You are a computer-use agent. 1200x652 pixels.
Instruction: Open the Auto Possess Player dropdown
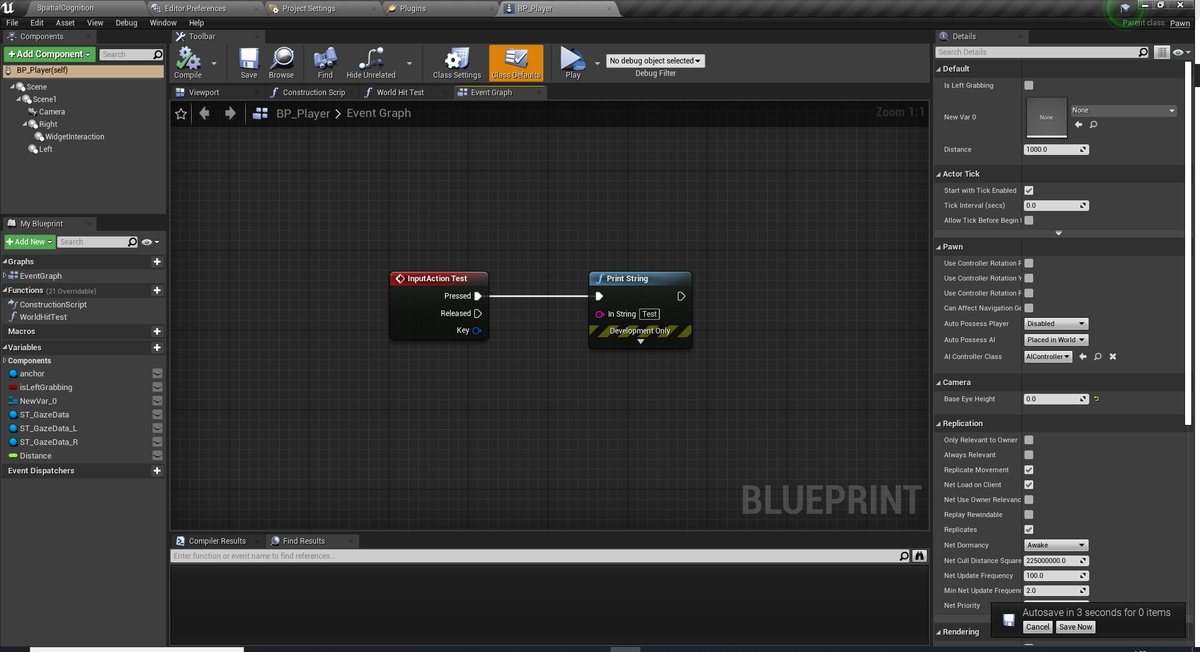[1056, 324]
